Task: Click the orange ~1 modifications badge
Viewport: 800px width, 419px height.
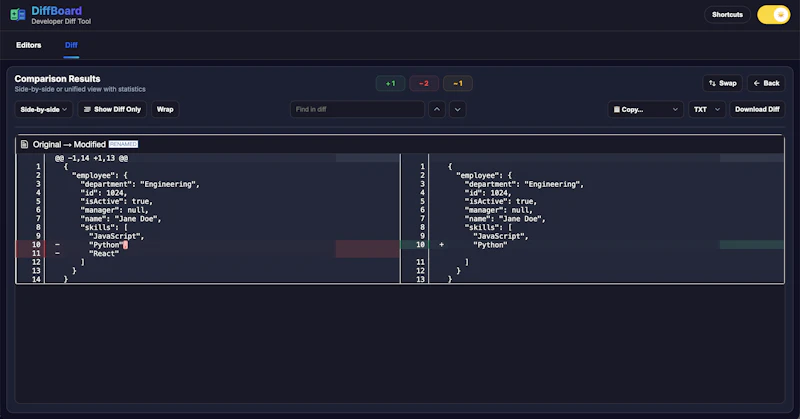Action: point(458,83)
